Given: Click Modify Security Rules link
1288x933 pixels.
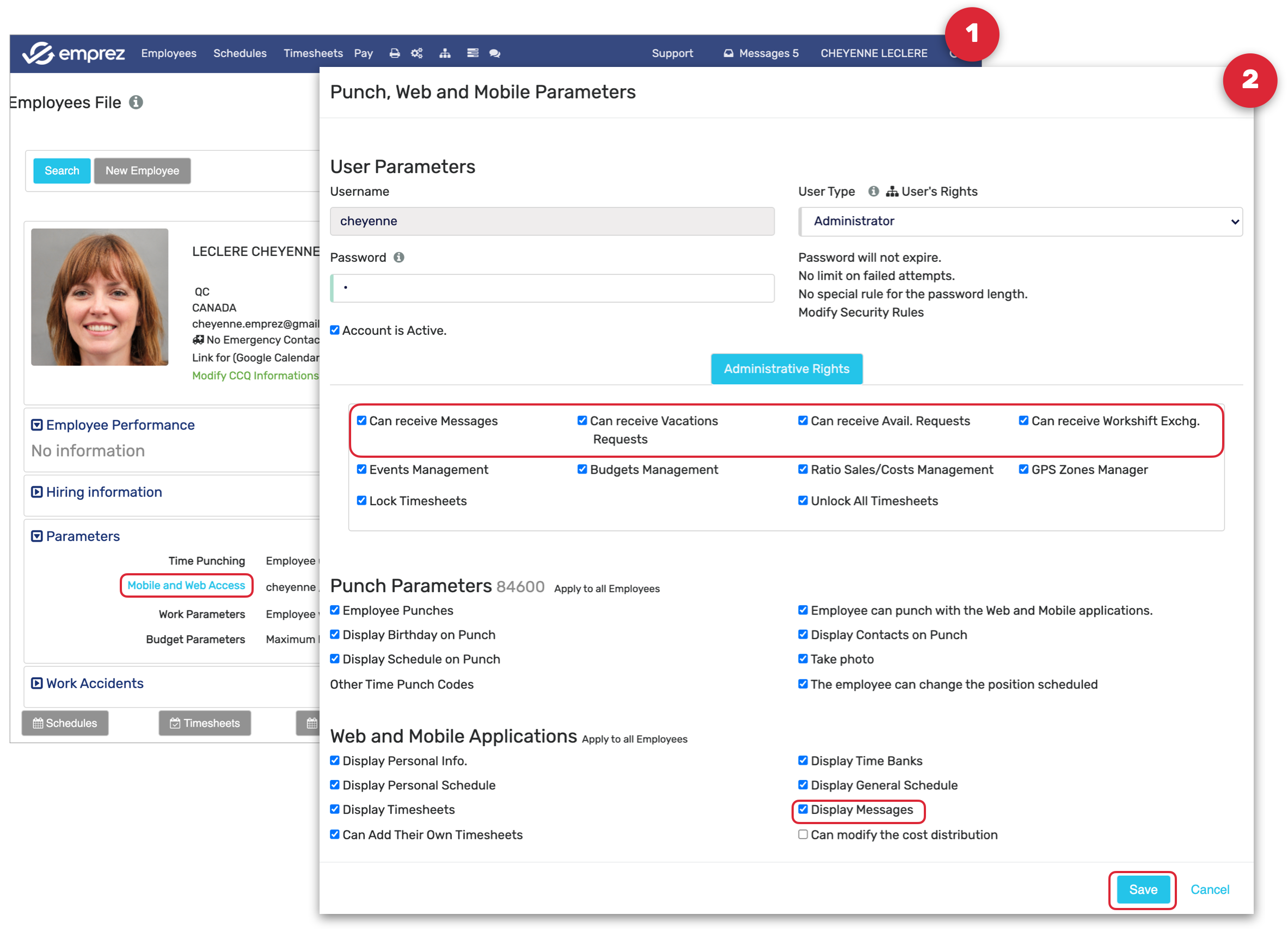Looking at the screenshot, I should pyautogui.click(x=861, y=313).
